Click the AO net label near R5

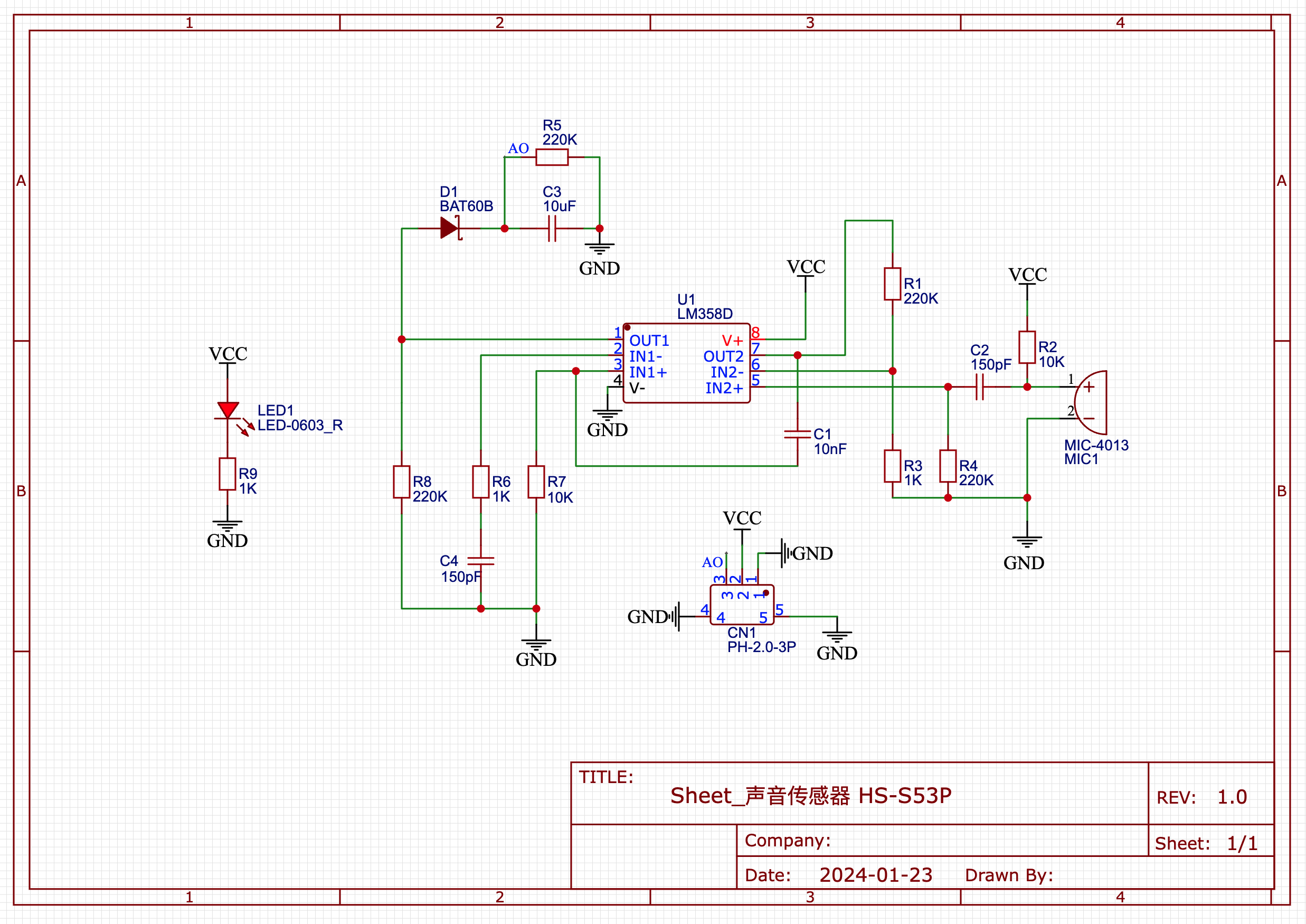coord(518,148)
